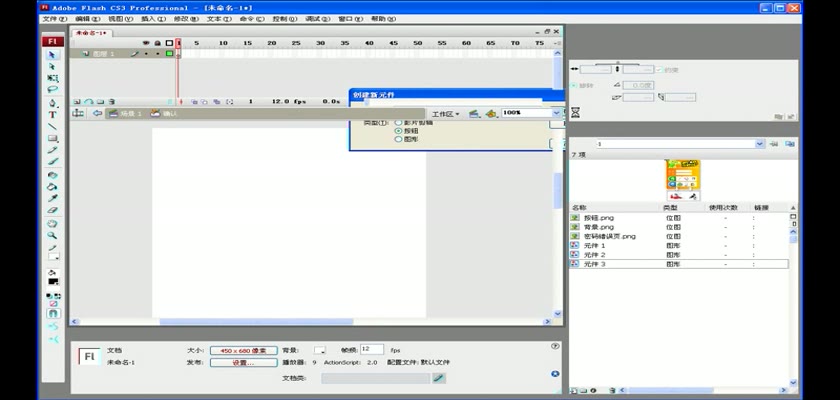Click the Smooth option in the toolbox
The image size is (840, 400).
coord(54,327)
